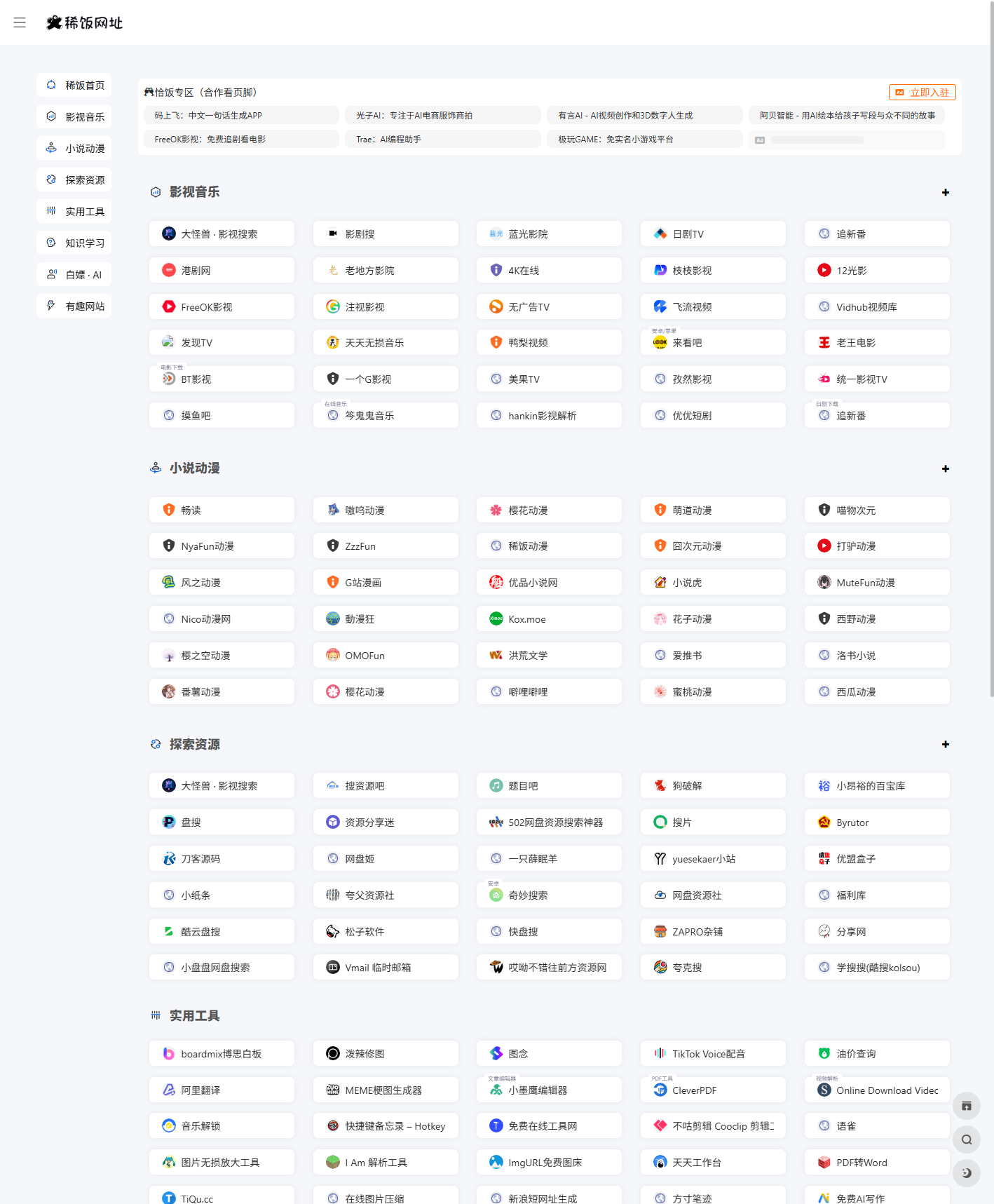The height and width of the screenshot is (1204, 994).
Task: Click the 优品小说网 red icon
Action: (496, 582)
